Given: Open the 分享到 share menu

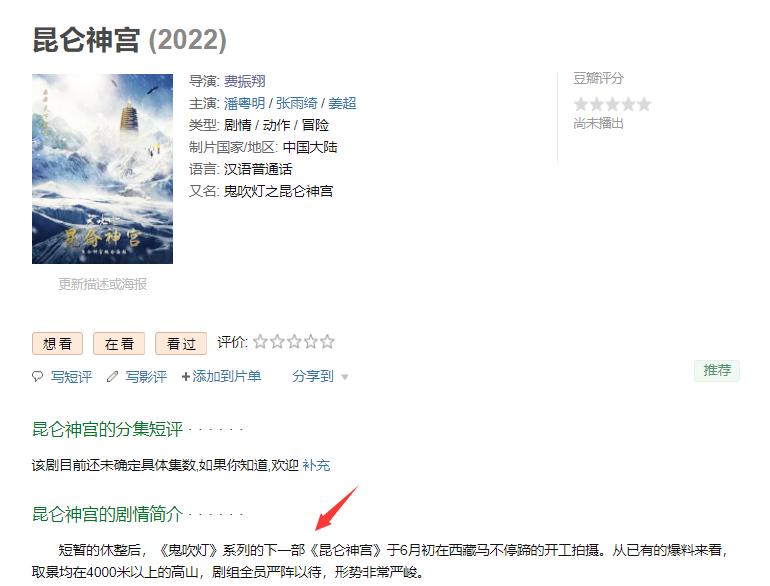Looking at the screenshot, I should 313,377.
